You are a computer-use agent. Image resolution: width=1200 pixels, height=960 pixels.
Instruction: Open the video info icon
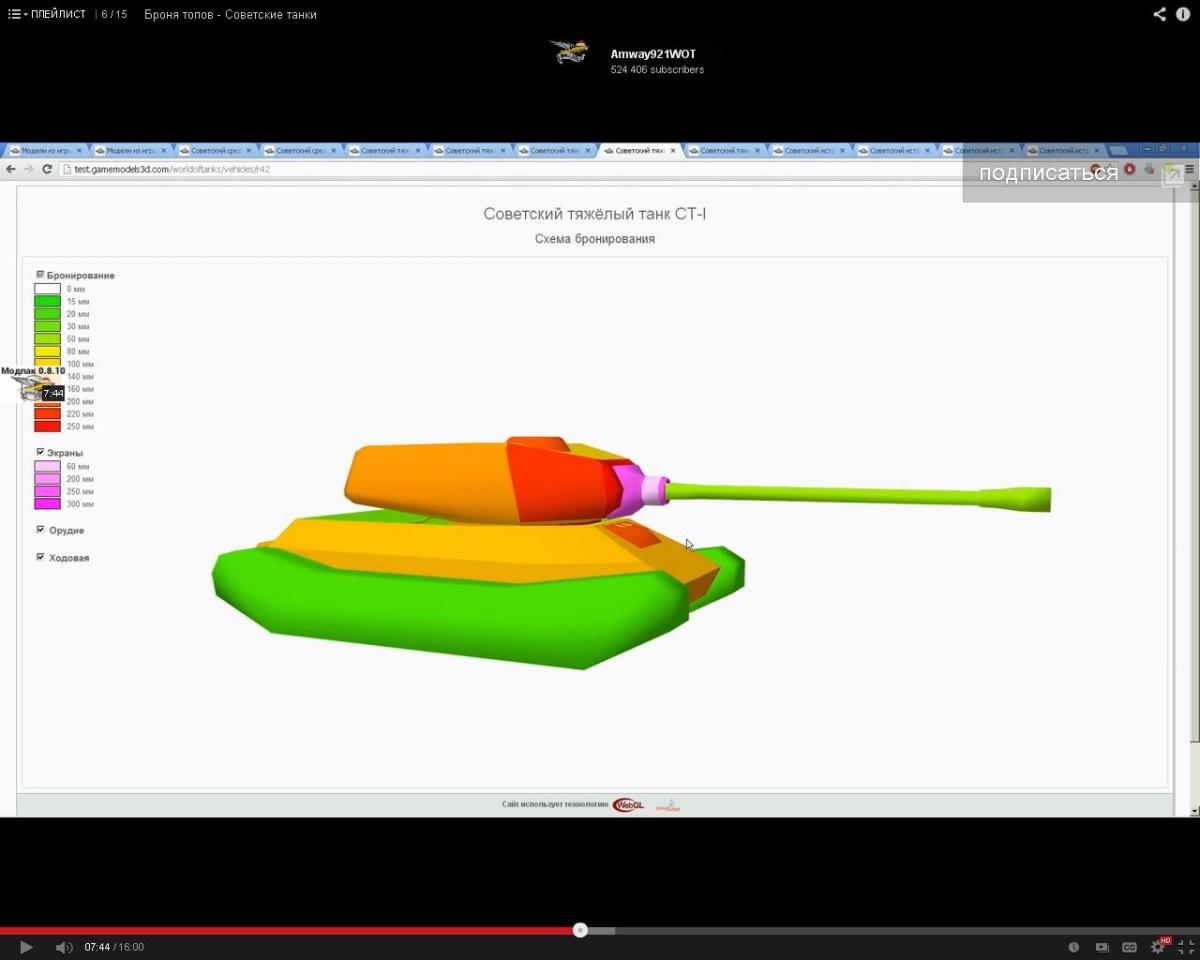pyautogui.click(x=1184, y=14)
